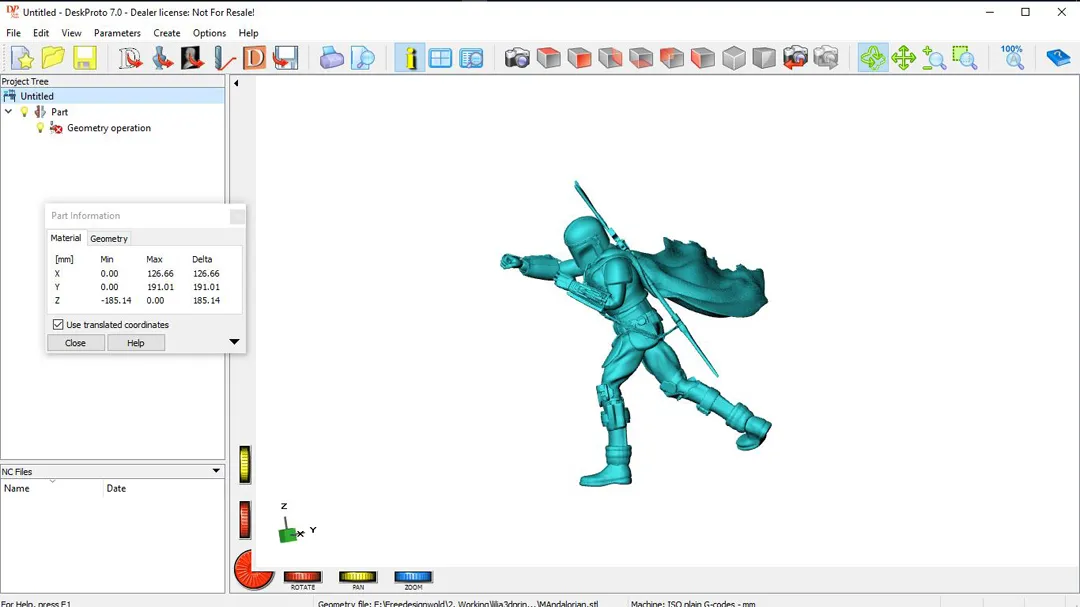The height and width of the screenshot is (607, 1080).
Task: Click the grayed camera with arrow icon
Action: (826, 59)
